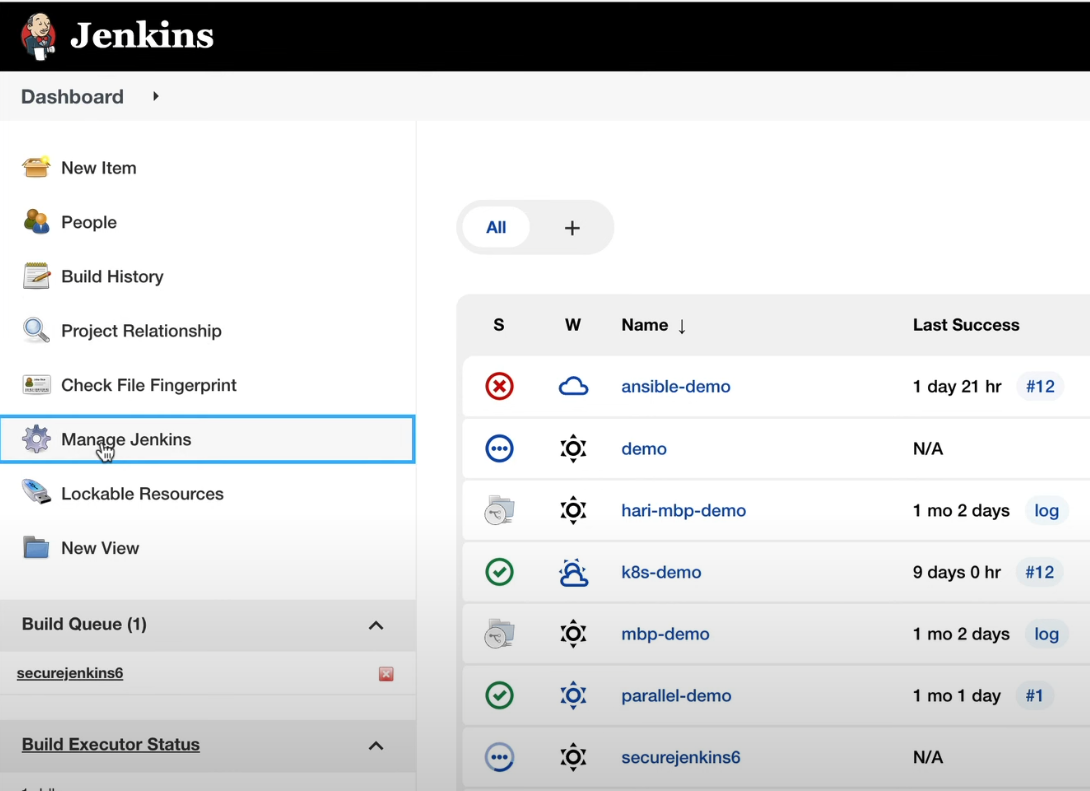Image resolution: width=1090 pixels, height=791 pixels.
Task: Open the securejenkins6 job link in table
Action: 681,757
